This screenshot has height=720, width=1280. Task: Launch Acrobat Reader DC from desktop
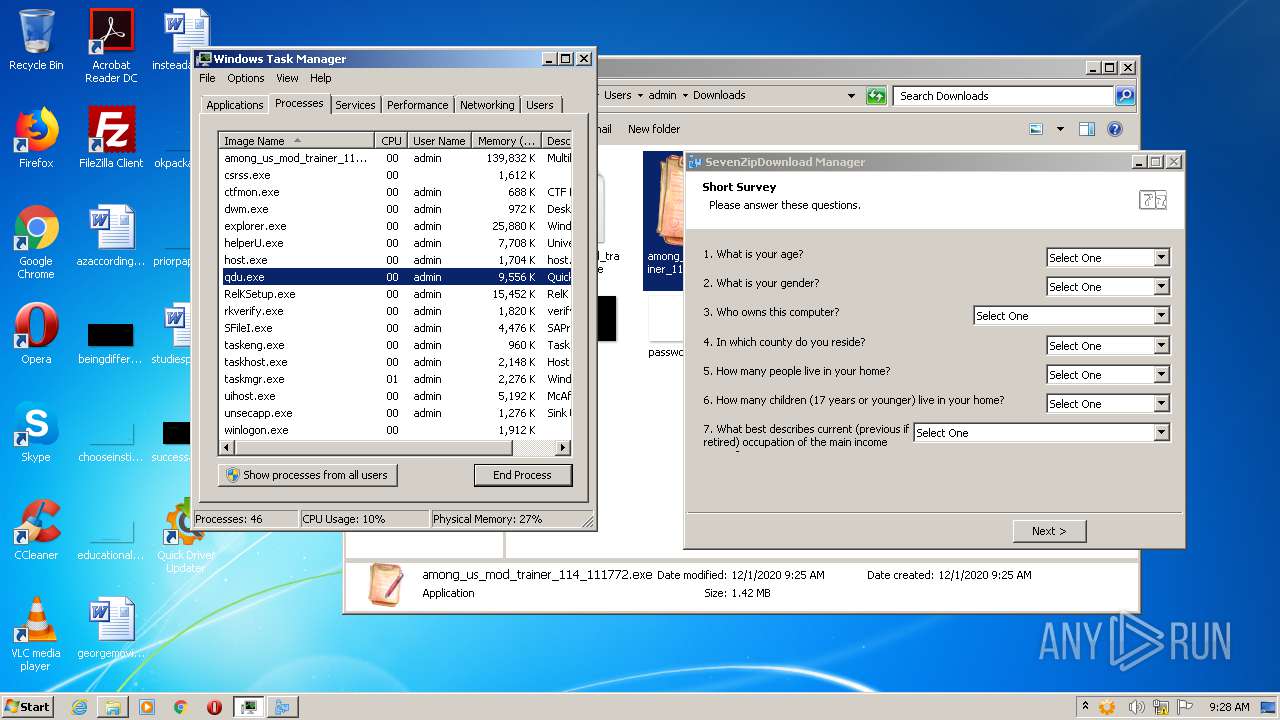[111, 46]
